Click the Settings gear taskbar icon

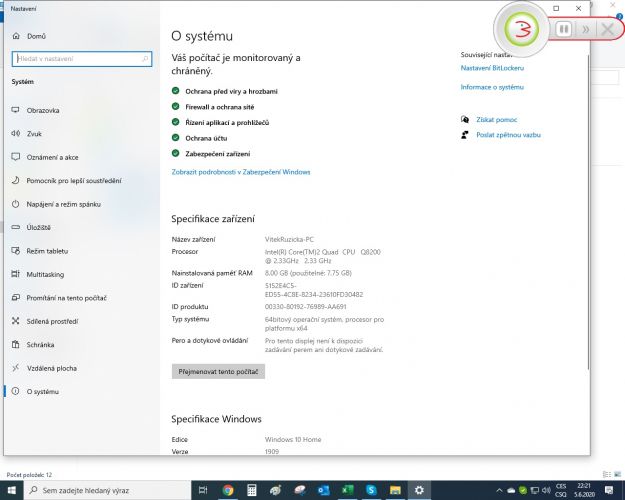[419, 490]
